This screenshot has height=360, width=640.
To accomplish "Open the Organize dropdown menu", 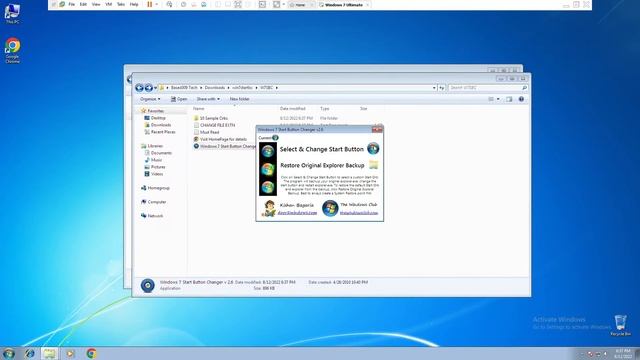I will (x=150, y=99).
